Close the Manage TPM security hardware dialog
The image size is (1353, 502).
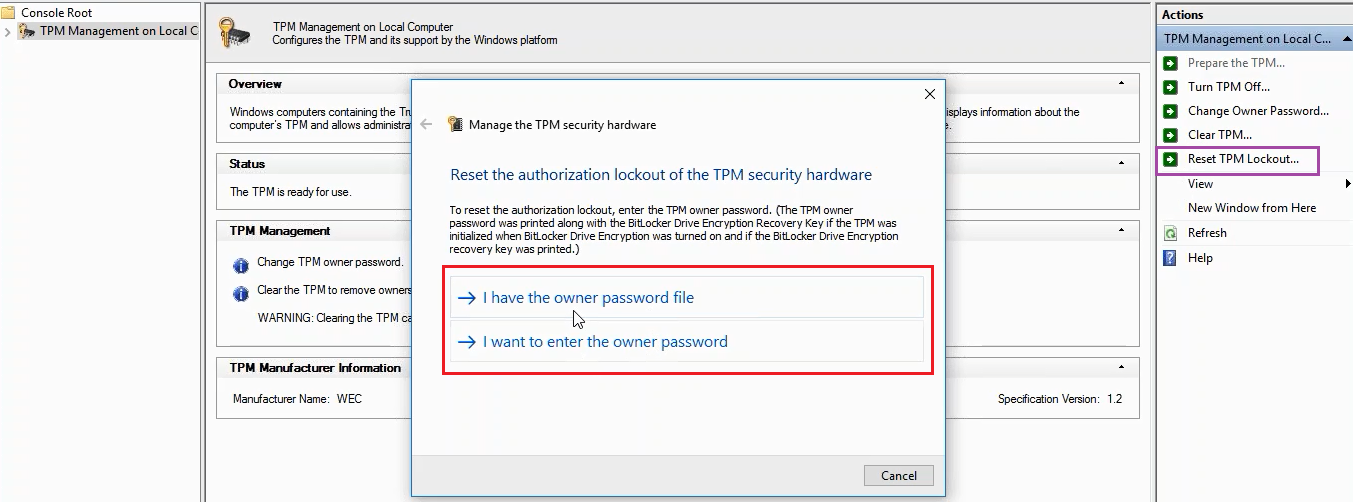[x=929, y=94]
